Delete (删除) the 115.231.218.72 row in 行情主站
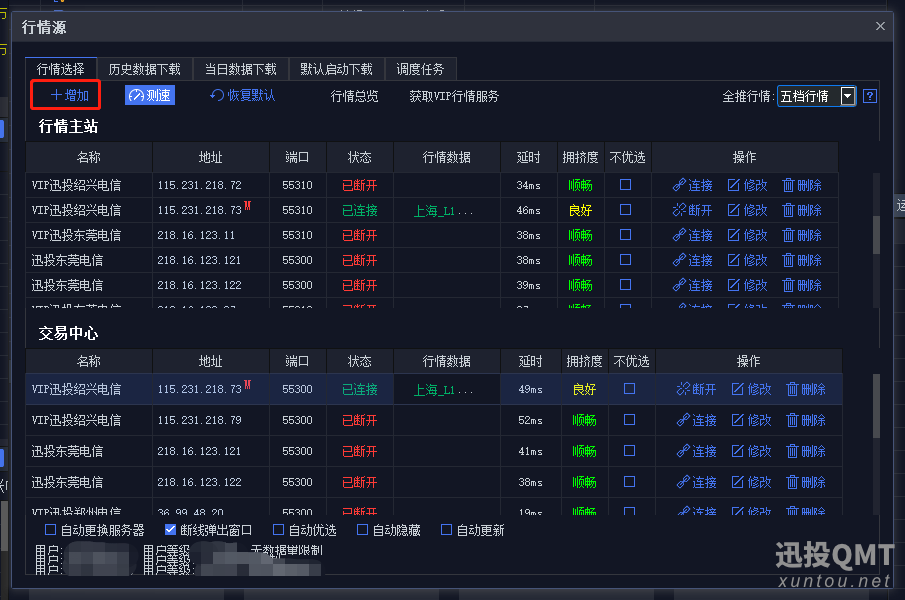905x600 pixels. tap(802, 185)
